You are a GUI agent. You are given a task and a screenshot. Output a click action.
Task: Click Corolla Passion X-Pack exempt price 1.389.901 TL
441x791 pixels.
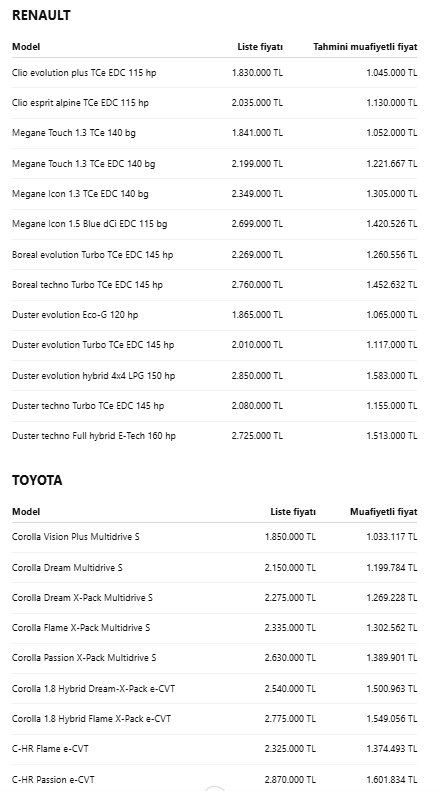tap(392, 658)
